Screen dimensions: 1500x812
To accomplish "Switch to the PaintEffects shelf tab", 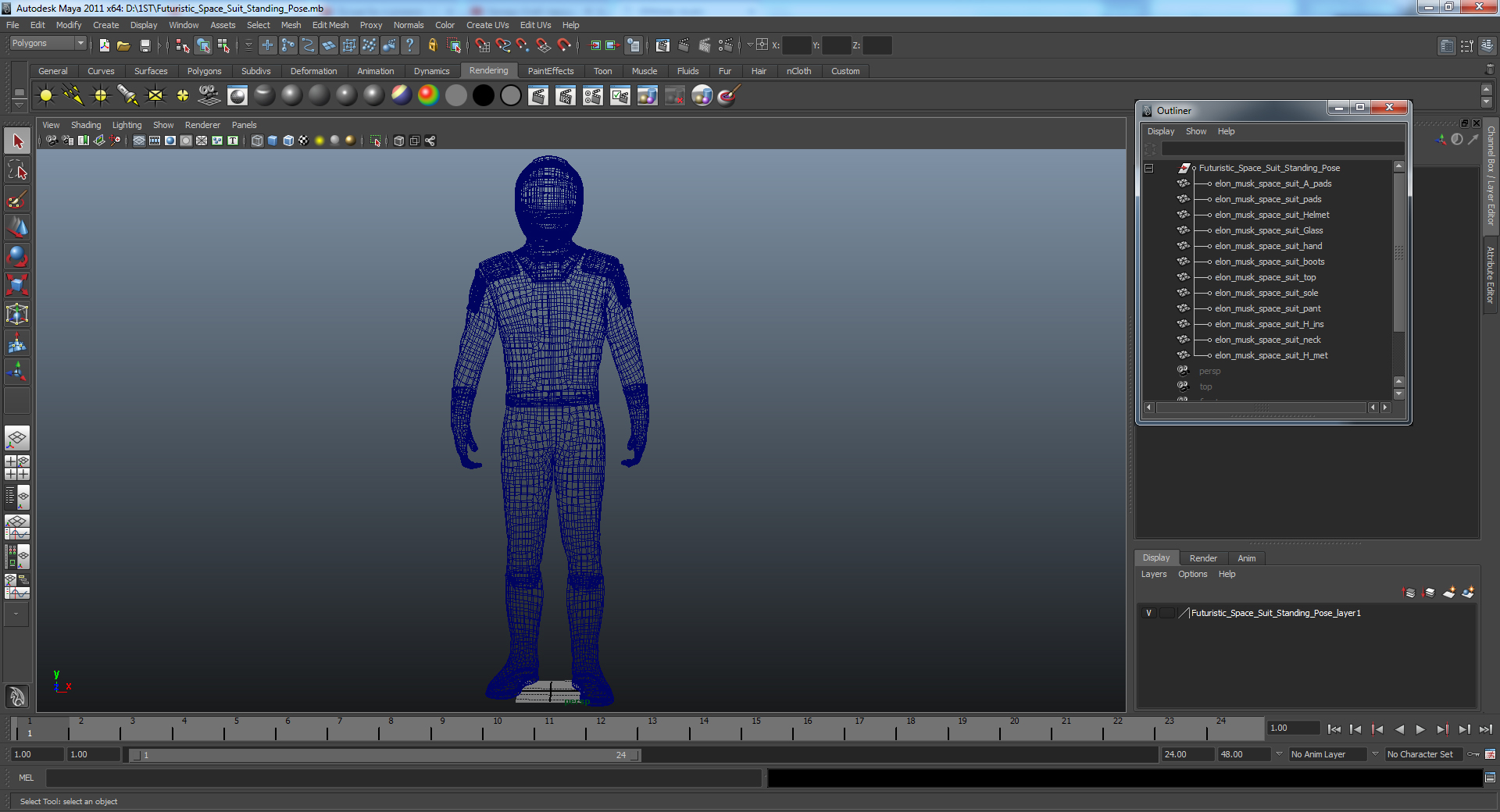I will [550, 71].
